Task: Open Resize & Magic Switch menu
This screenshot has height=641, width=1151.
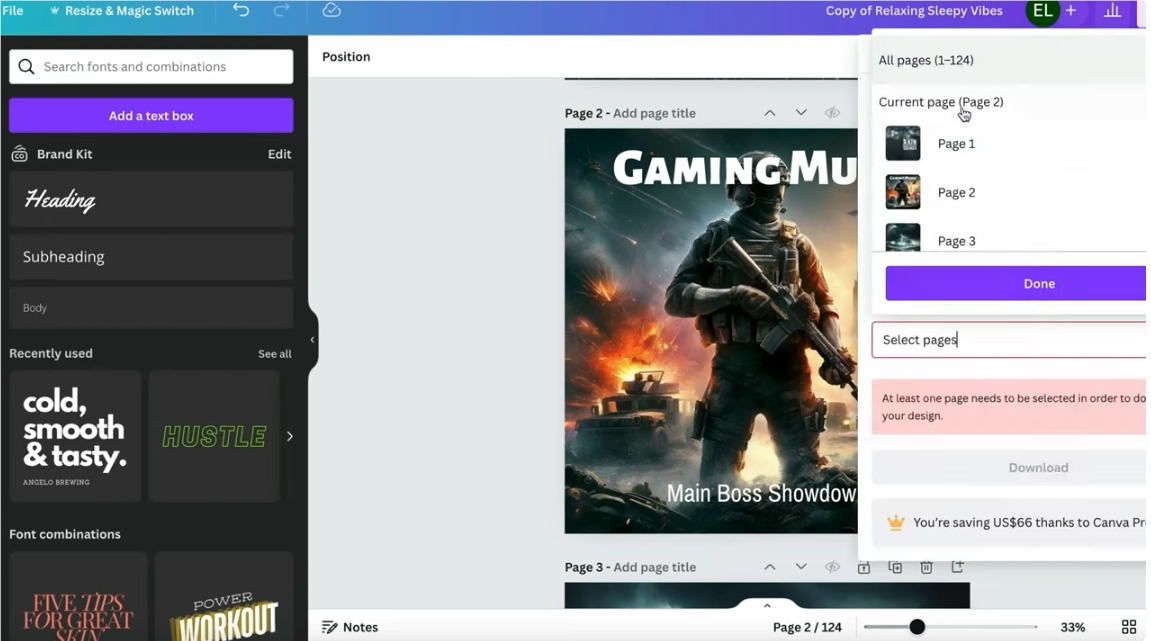Action: click(121, 11)
